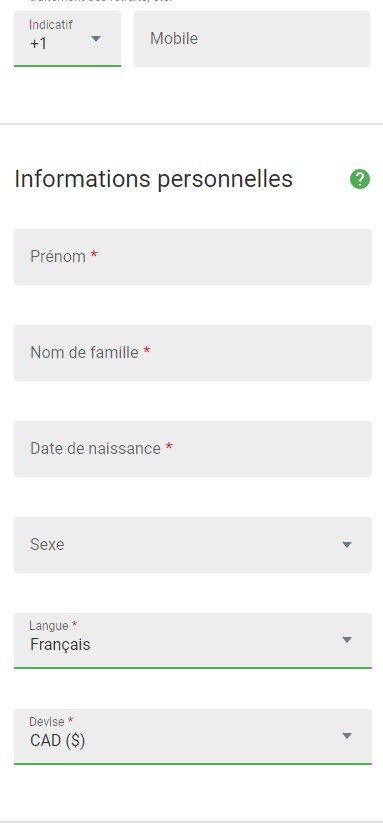Click the Devise field label
This screenshot has width=383, height=839.
(x=47, y=722)
